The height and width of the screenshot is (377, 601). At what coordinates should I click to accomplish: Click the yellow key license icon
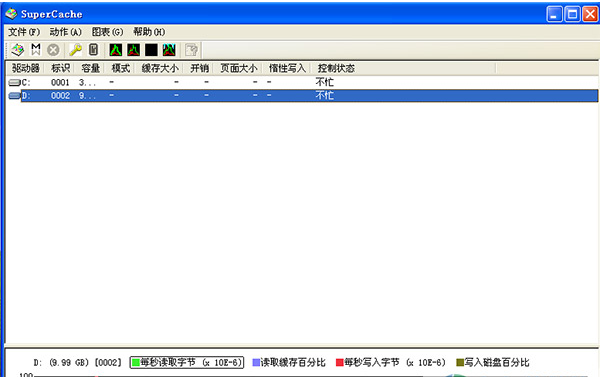pyautogui.click(x=76, y=50)
